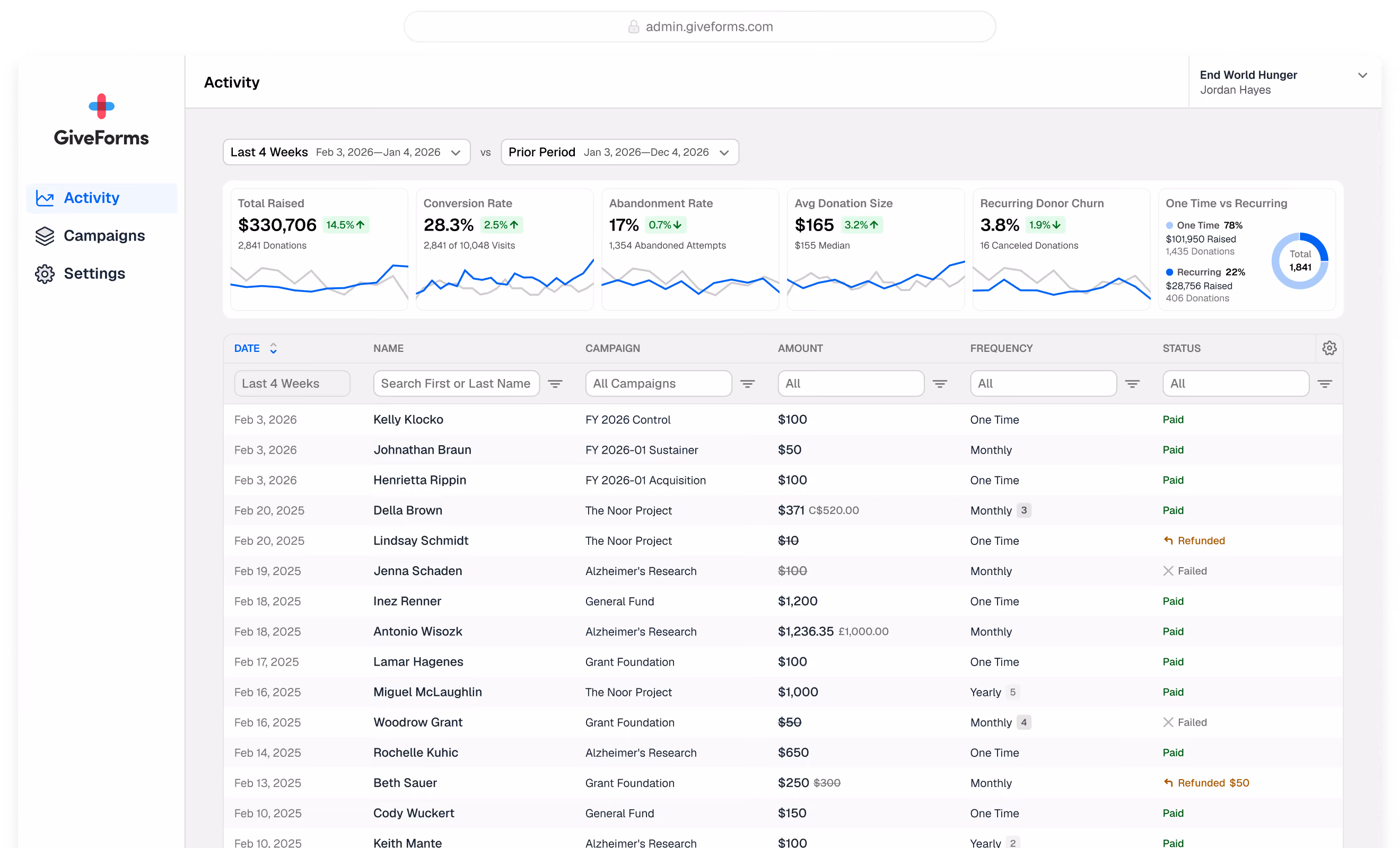Screen dimensions: 1400x848
Task: Open the Frequency All filter field
Action: (1043, 384)
